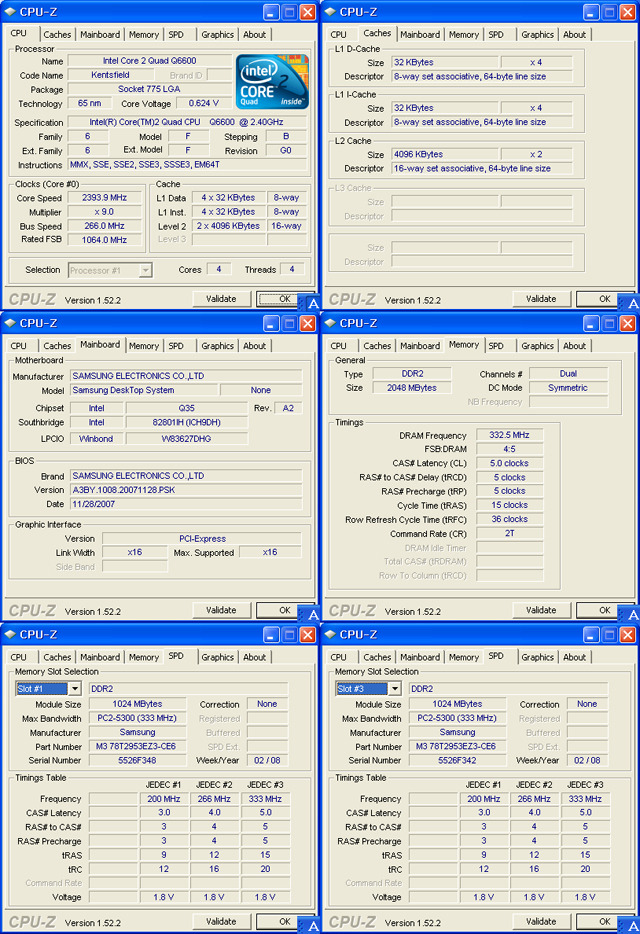Close the window showing Processor info
Viewport: 640px width, 934px height.
point(307,12)
